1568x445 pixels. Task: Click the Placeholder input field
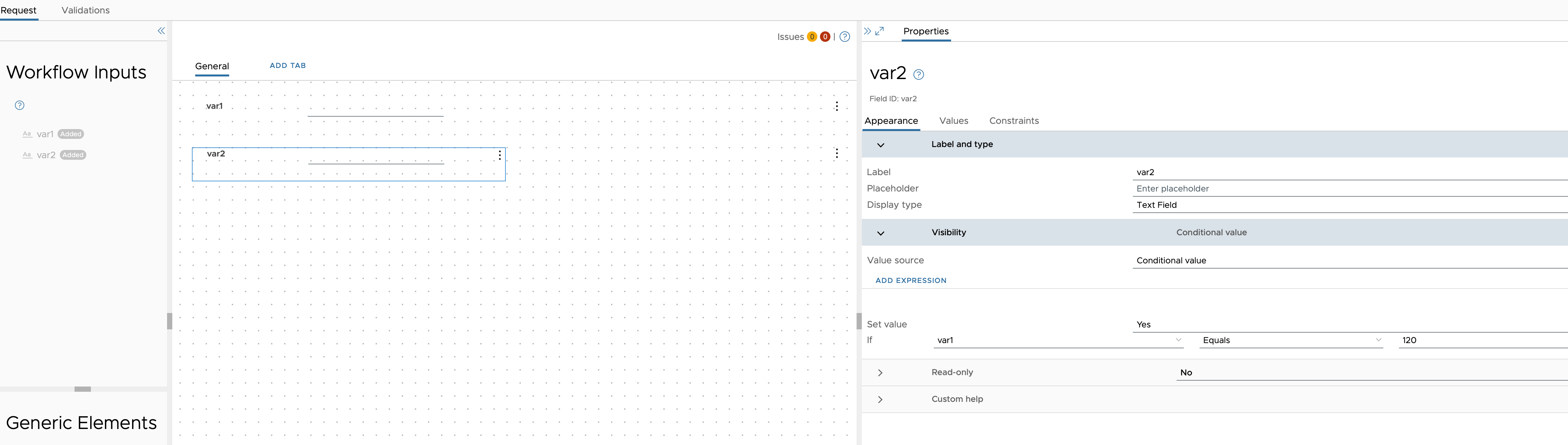coord(1278,189)
